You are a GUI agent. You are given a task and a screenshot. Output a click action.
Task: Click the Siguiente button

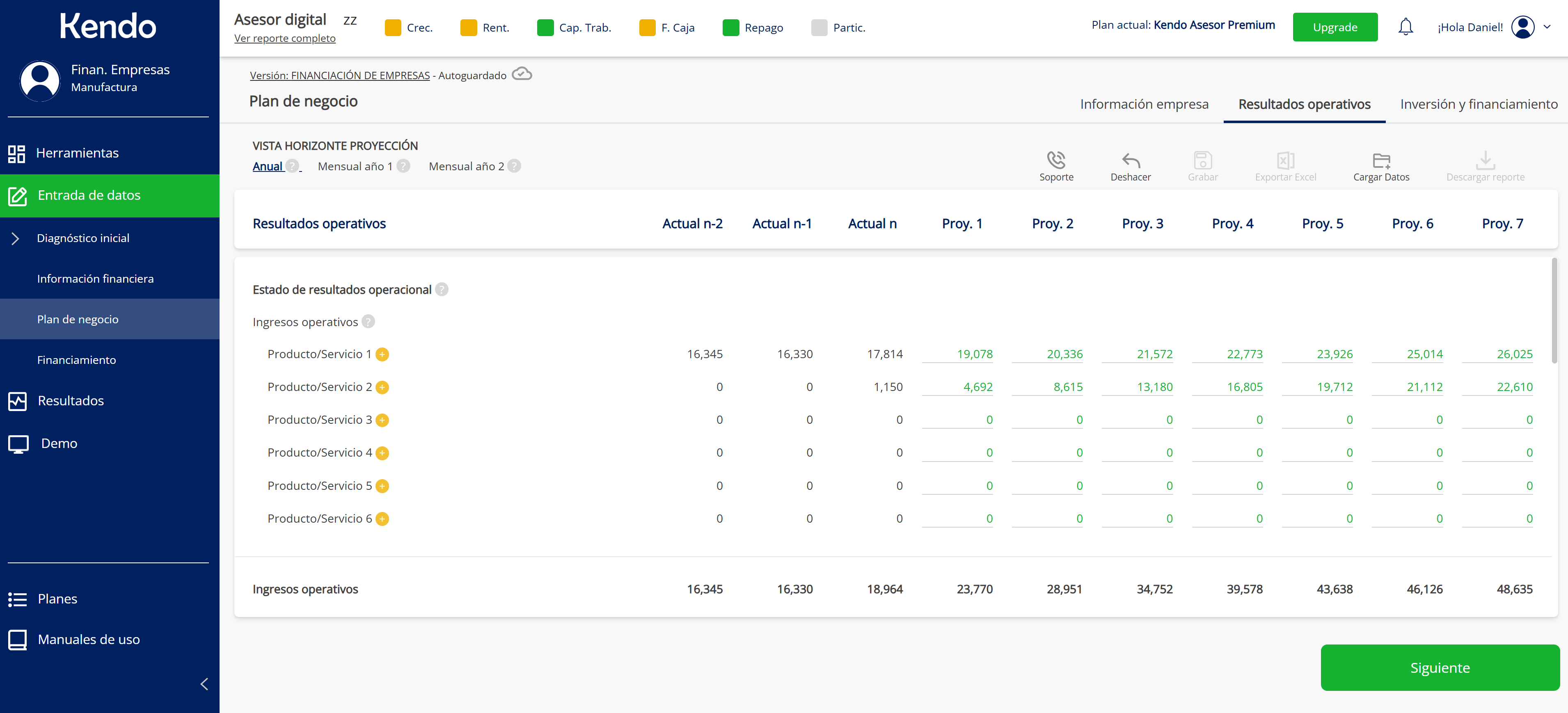pyautogui.click(x=1440, y=668)
